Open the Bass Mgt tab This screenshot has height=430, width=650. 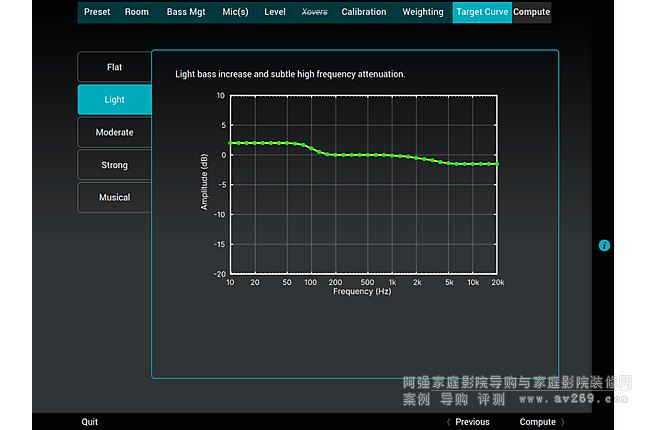pyautogui.click(x=184, y=12)
